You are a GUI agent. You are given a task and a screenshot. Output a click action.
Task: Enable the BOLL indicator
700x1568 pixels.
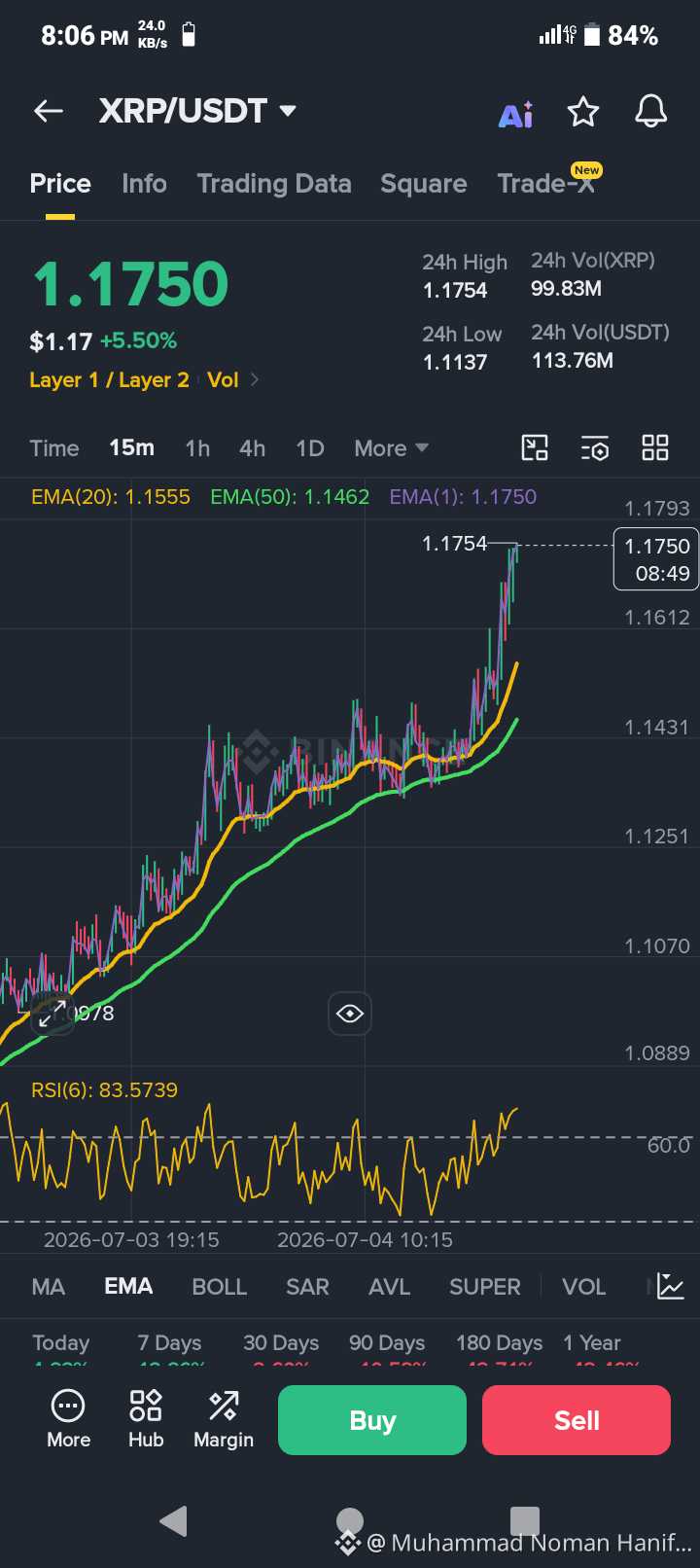pyautogui.click(x=220, y=1287)
